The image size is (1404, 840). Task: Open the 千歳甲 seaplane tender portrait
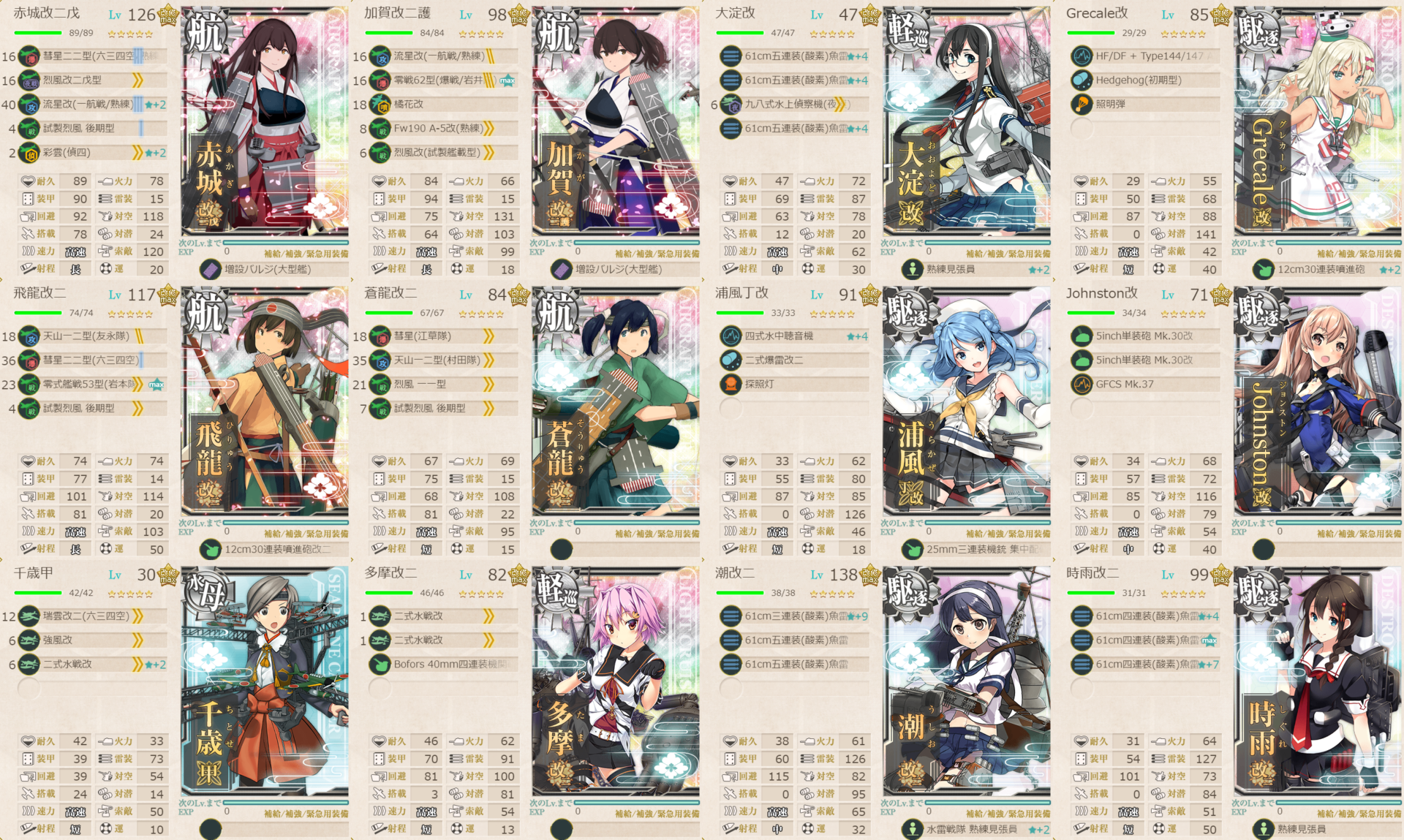(x=265, y=682)
